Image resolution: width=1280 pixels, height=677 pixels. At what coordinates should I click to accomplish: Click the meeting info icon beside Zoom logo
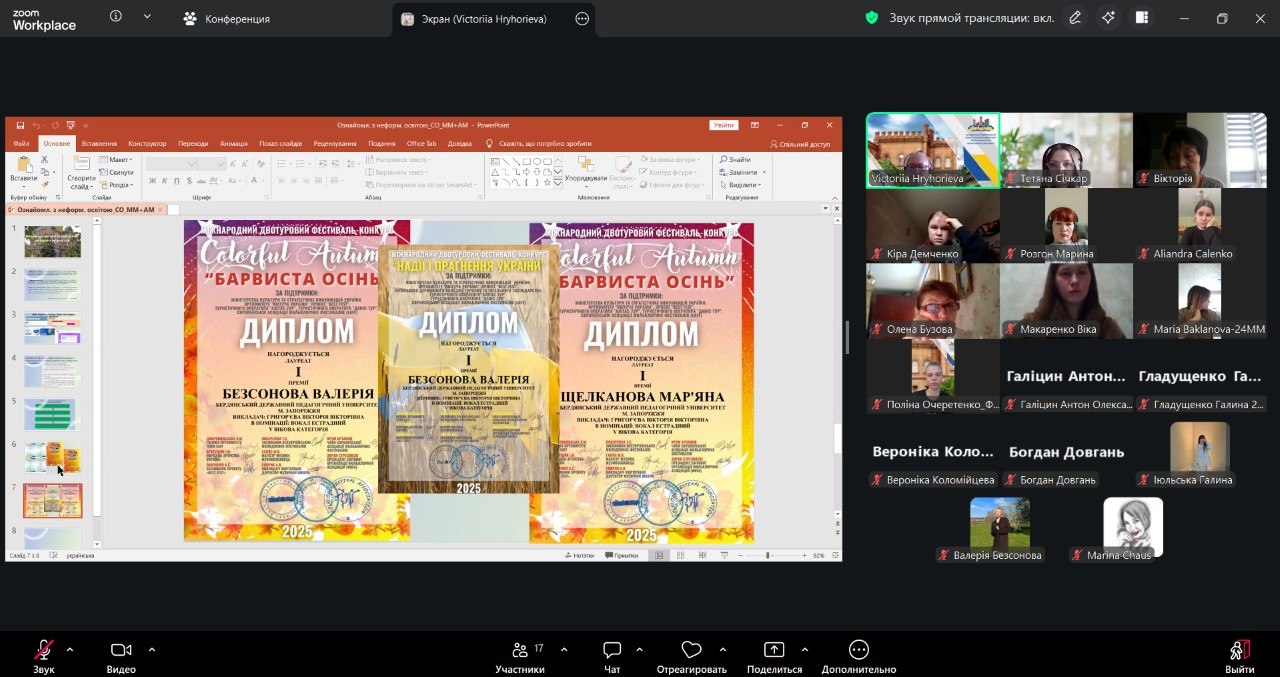click(116, 17)
